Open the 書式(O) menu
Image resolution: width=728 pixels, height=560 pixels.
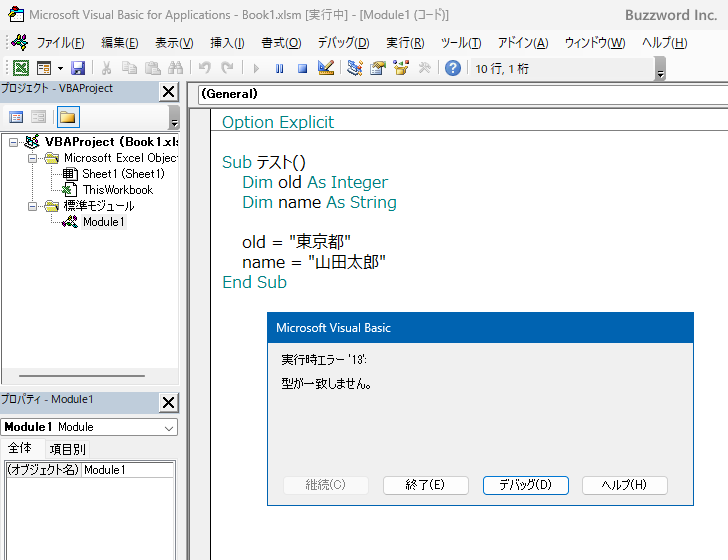pyautogui.click(x=281, y=43)
